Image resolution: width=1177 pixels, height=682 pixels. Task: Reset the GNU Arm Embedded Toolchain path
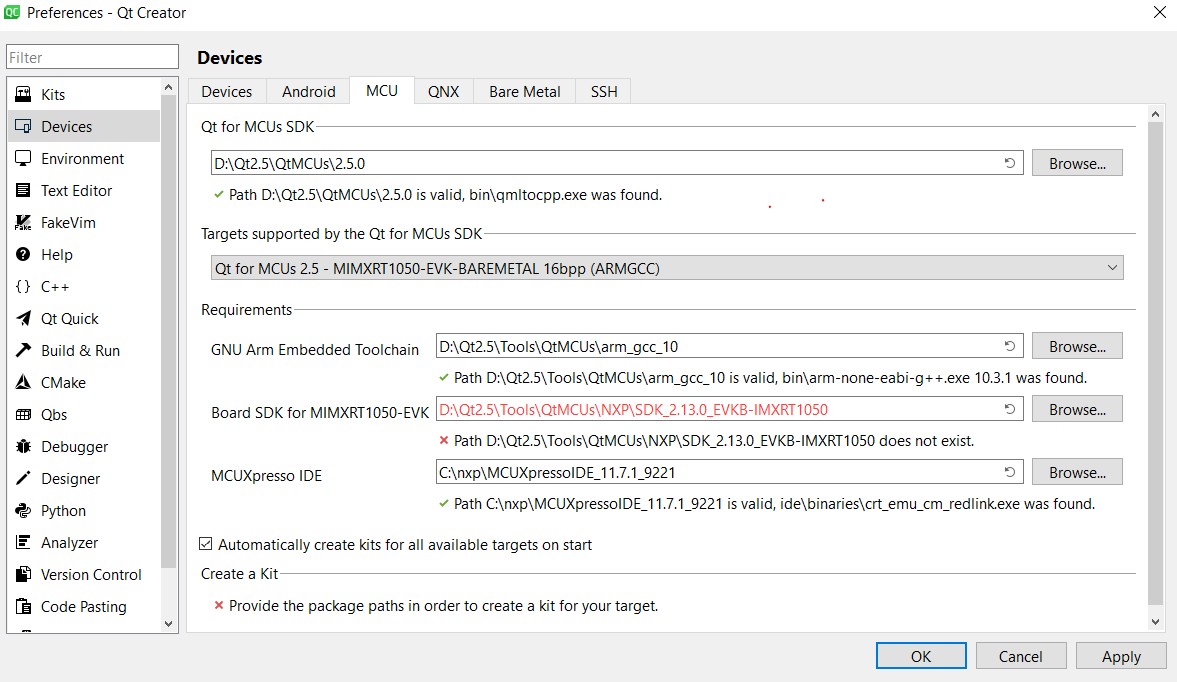pos(1010,346)
